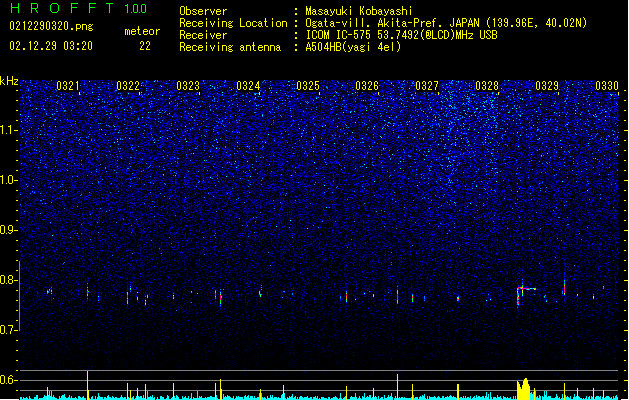Viewport: 629px width, 400px height.
Task: Click the antenna A504HB(yagi 4el) text
Action: click(x=353, y=47)
